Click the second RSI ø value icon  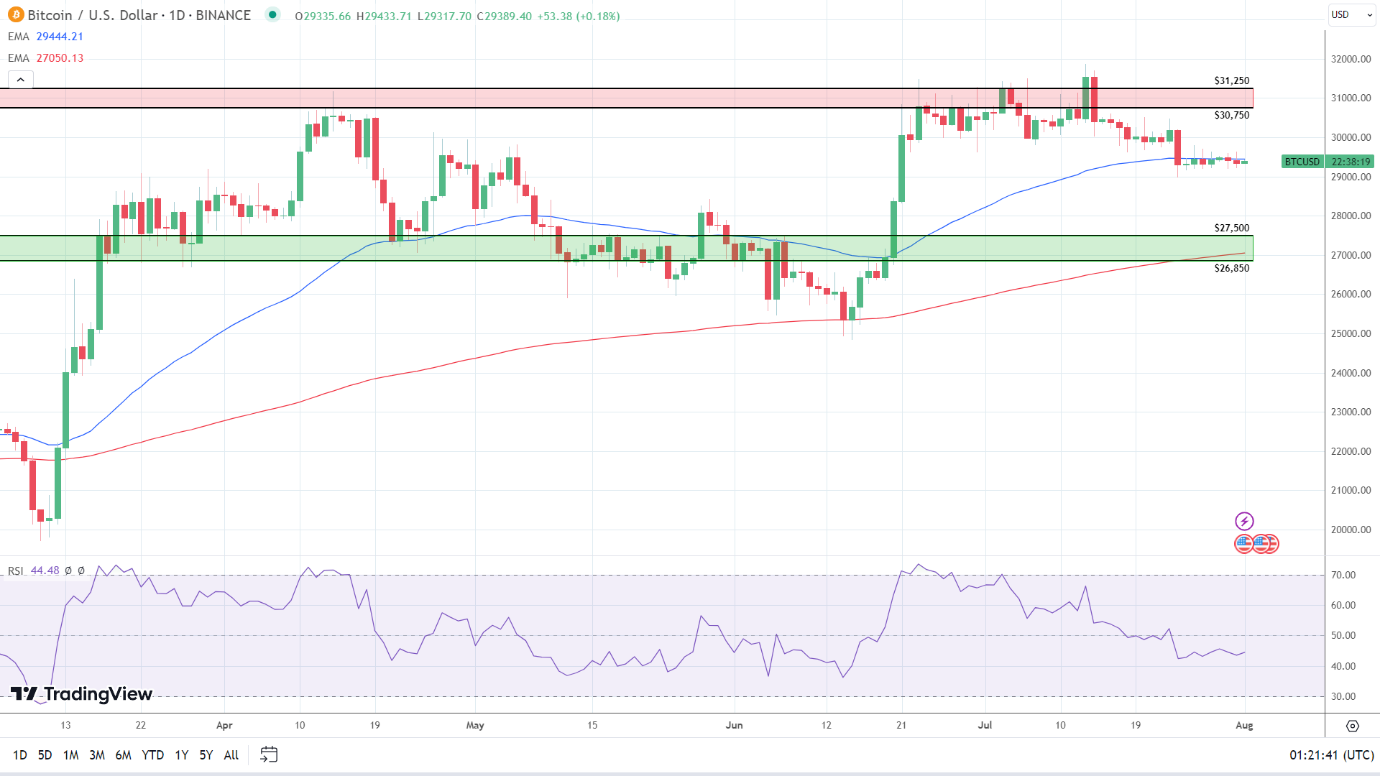pos(81,571)
